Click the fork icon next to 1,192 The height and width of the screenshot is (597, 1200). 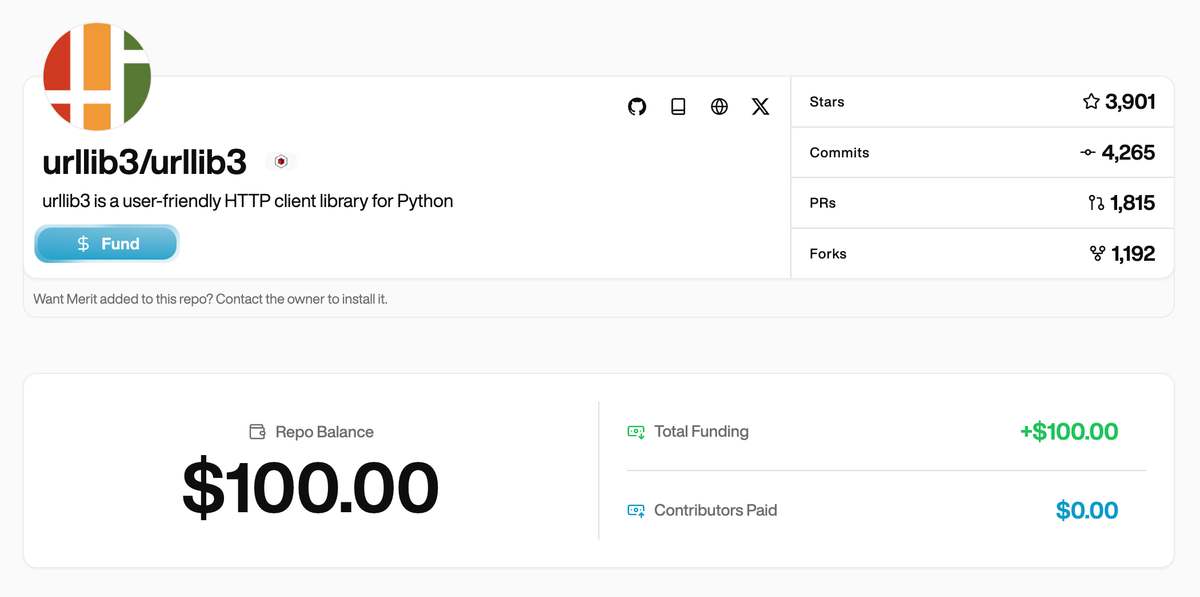click(x=1098, y=254)
